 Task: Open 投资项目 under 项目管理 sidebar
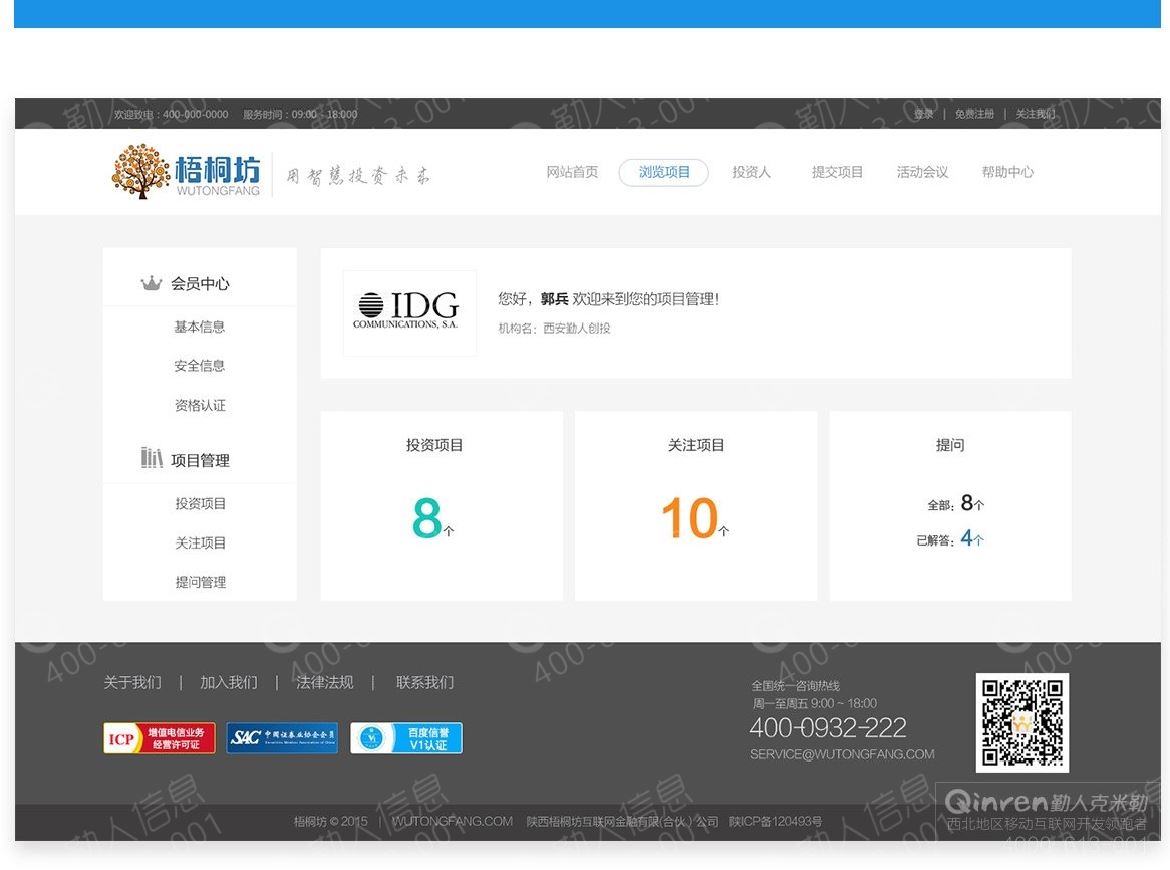(200, 504)
